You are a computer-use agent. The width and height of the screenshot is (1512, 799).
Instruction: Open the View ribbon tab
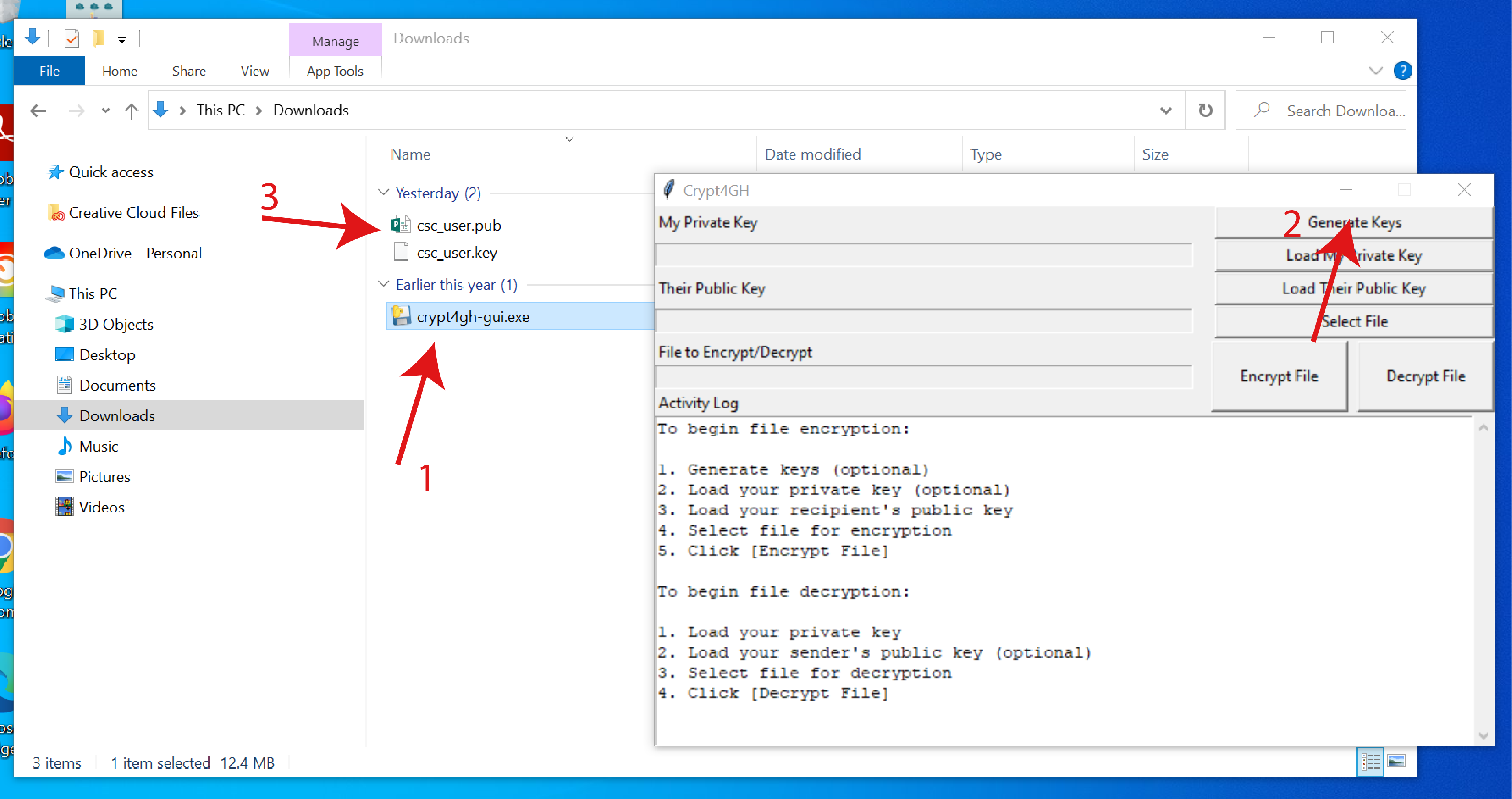(x=255, y=71)
